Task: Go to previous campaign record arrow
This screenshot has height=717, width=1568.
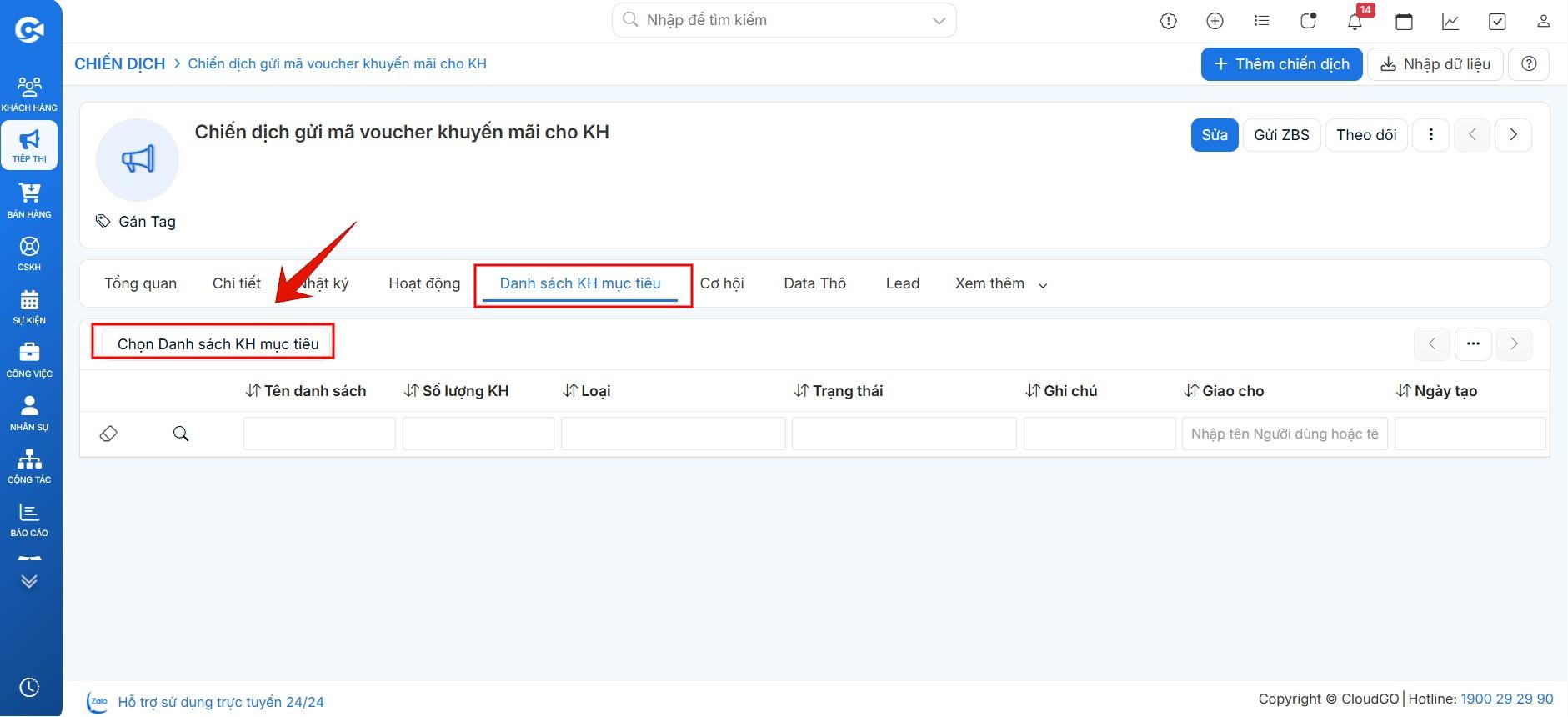Action: pyautogui.click(x=1472, y=135)
